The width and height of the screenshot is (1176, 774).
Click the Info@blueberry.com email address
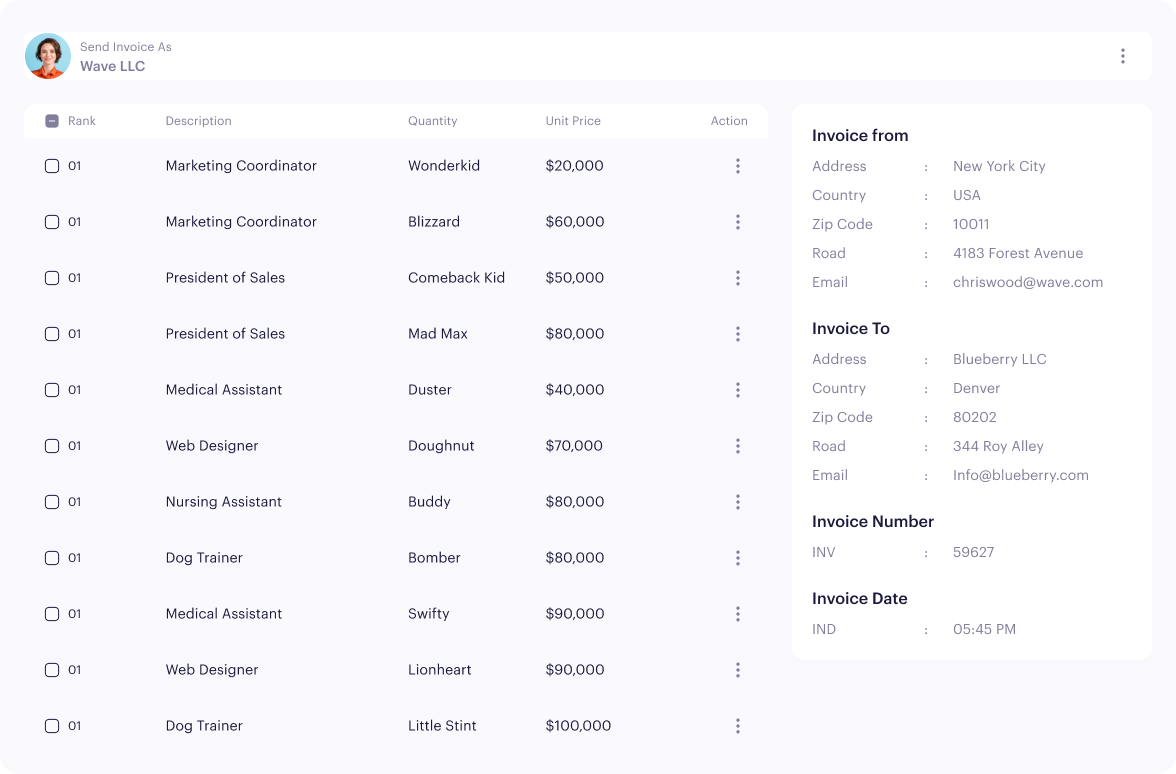click(1020, 475)
